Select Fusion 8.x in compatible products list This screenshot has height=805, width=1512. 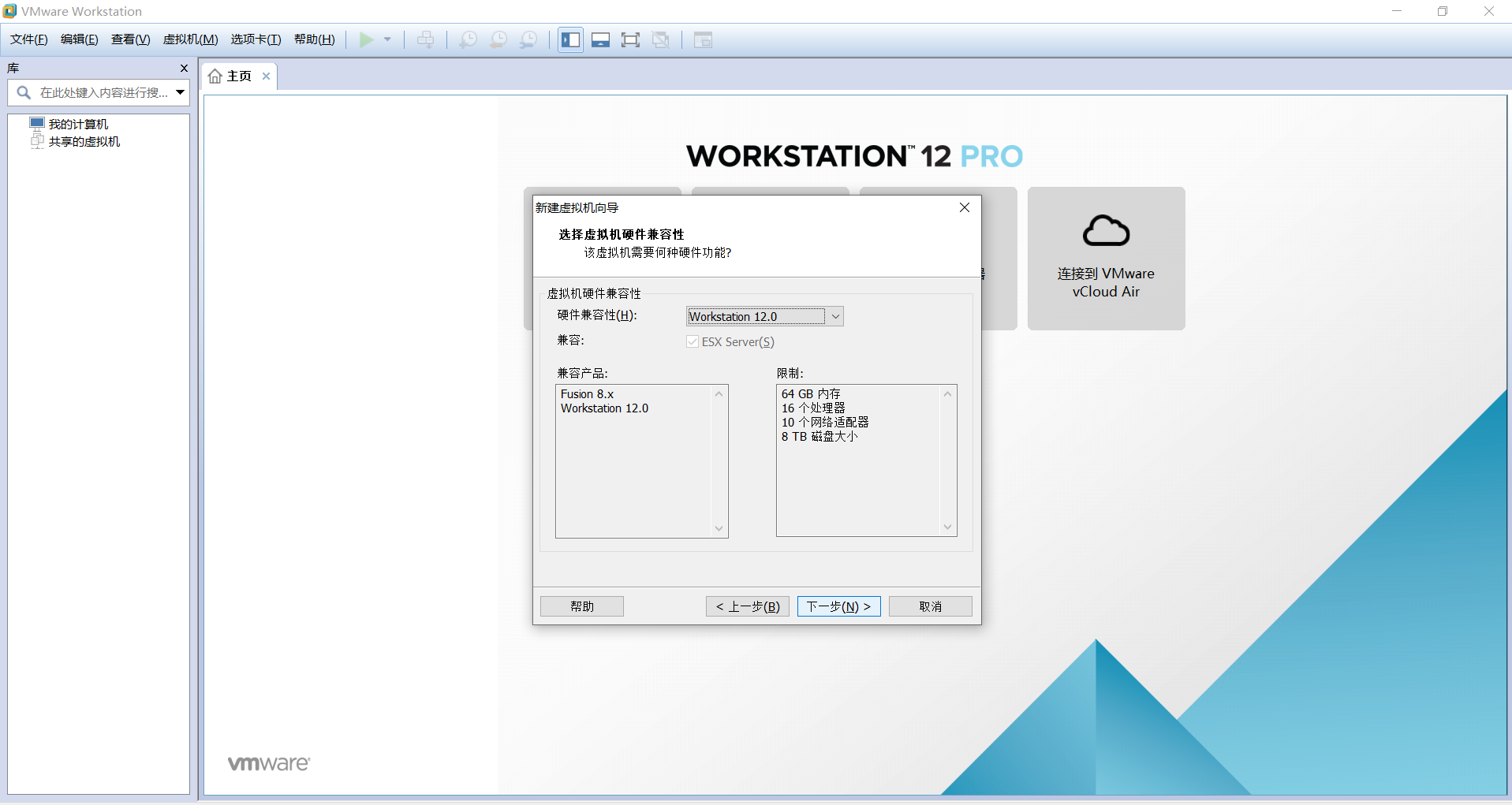pyautogui.click(x=587, y=394)
